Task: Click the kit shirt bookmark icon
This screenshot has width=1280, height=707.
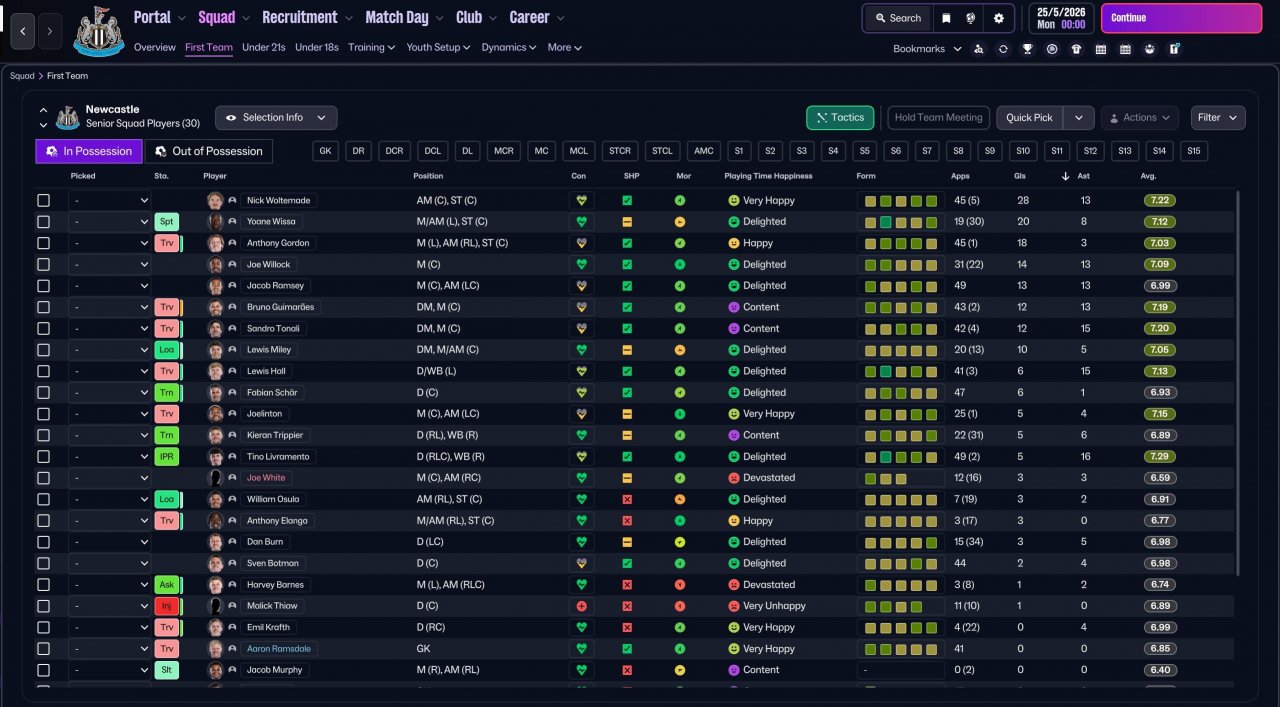Action: 1076,49
